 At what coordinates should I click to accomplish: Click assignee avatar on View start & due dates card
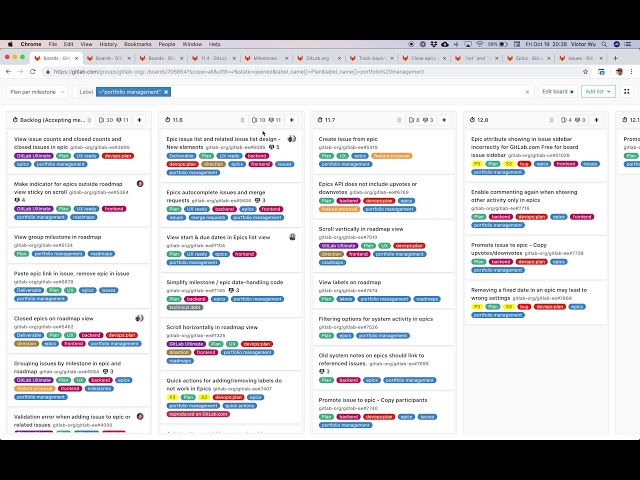292,237
